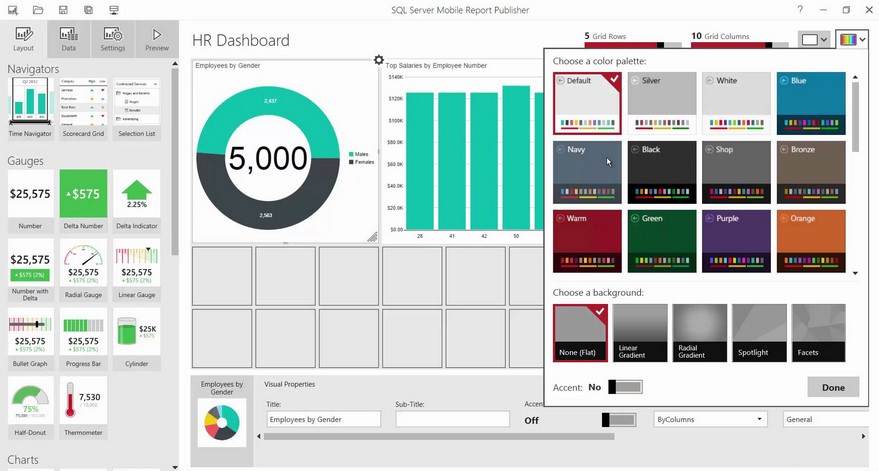This screenshot has width=879, height=471.
Task: Choose the Green color palette
Action: pyautogui.click(x=662, y=241)
